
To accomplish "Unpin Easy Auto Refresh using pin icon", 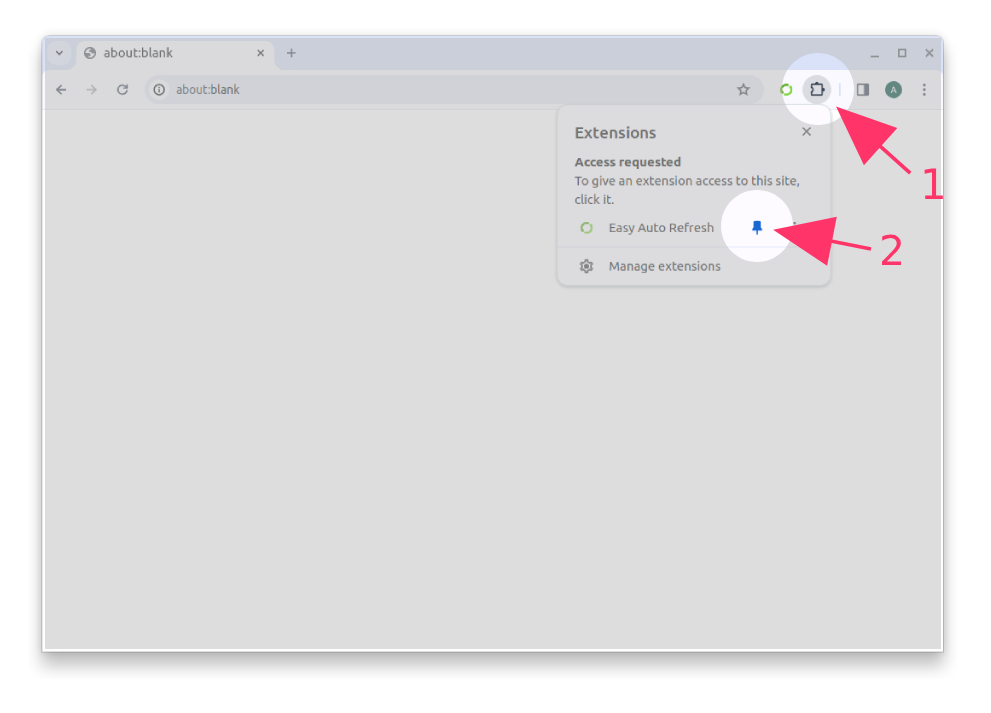I will click(757, 228).
